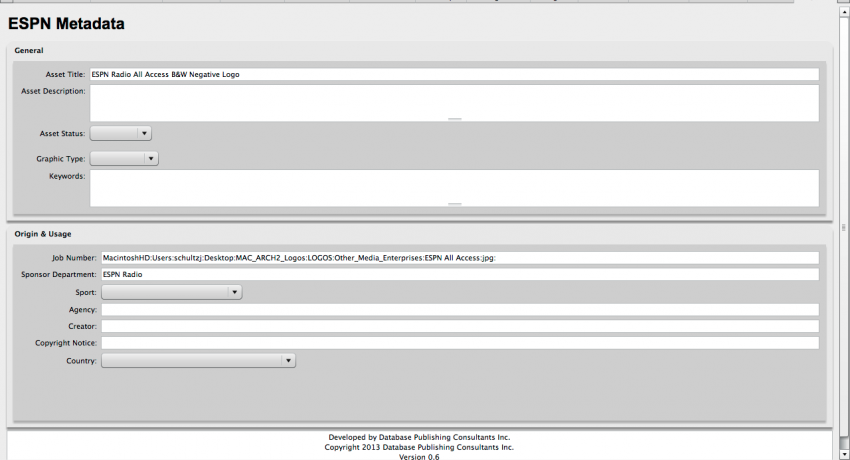Click the Creator input field
The image size is (850, 460).
[460, 326]
